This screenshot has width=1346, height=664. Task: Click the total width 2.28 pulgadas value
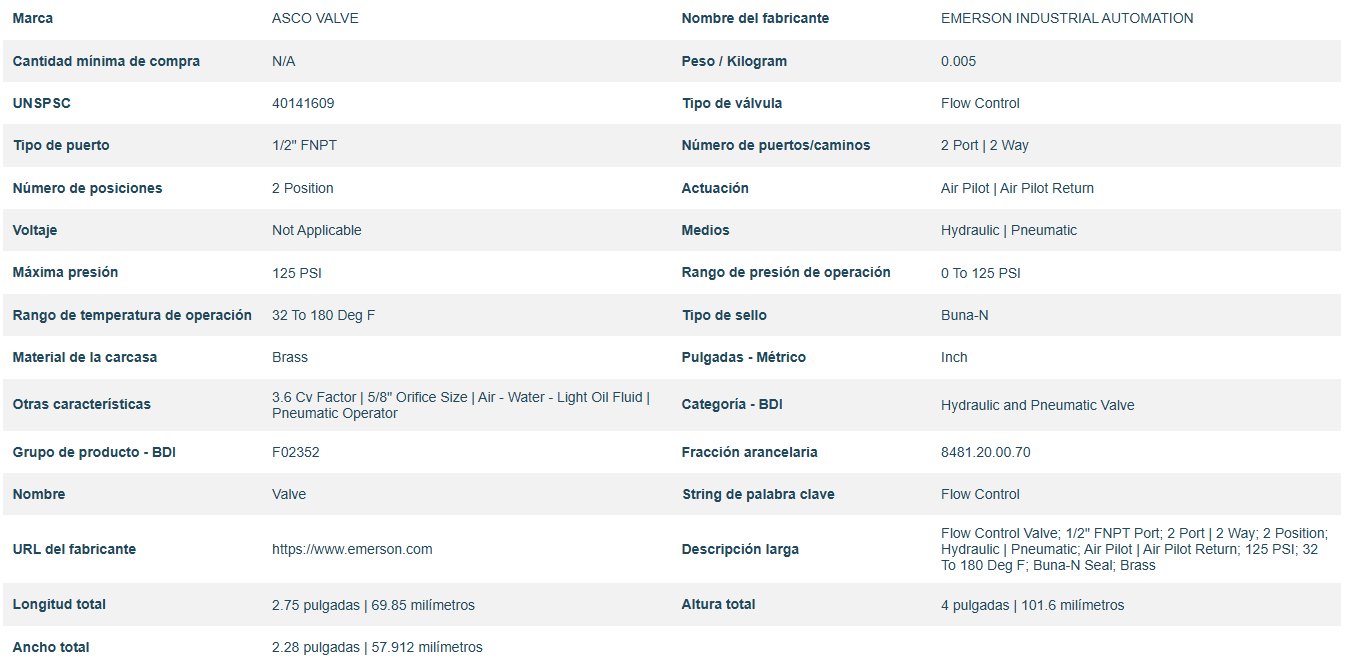click(377, 647)
